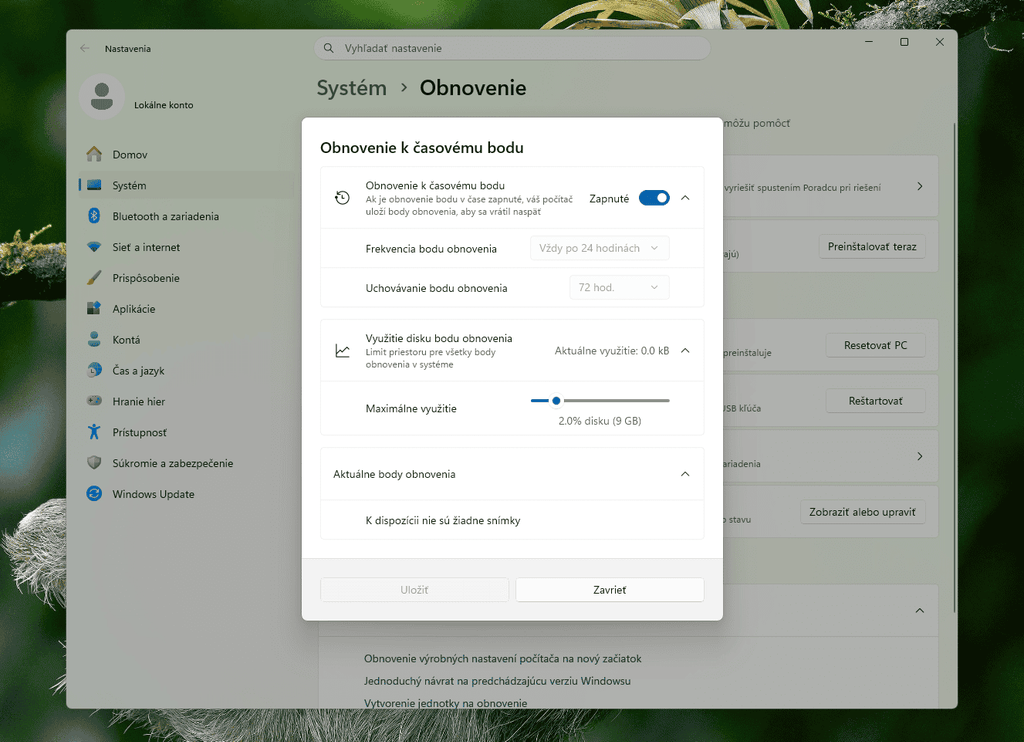Collapse the Aktuálne body obnovenia section
Image resolution: width=1024 pixels, height=742 pixels.
tap(685, 474)
